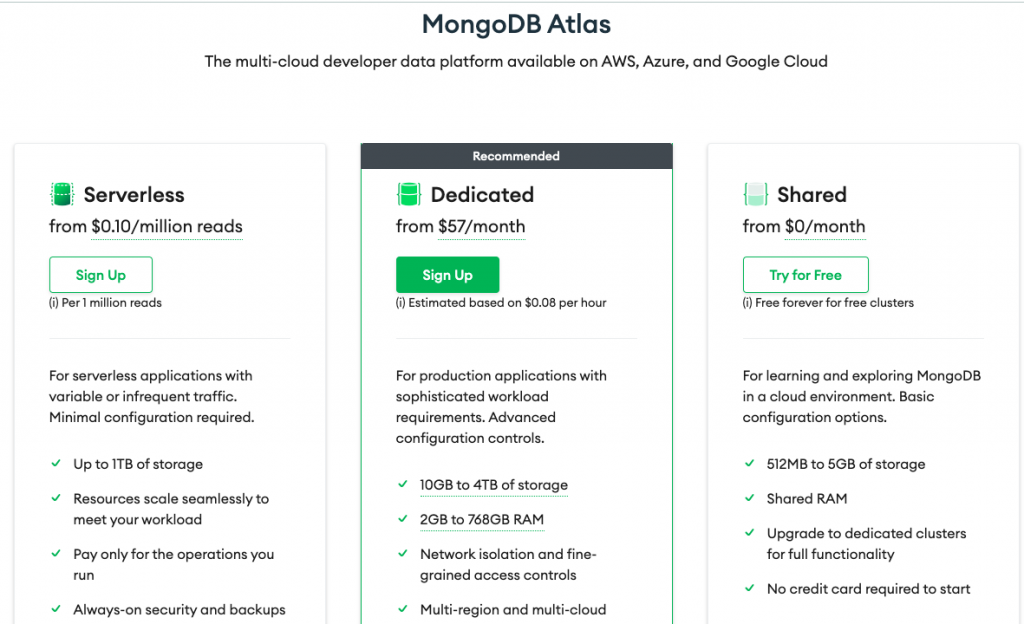
Task: Click 'Shared RAM' feature text
Action: pos(807,499)
